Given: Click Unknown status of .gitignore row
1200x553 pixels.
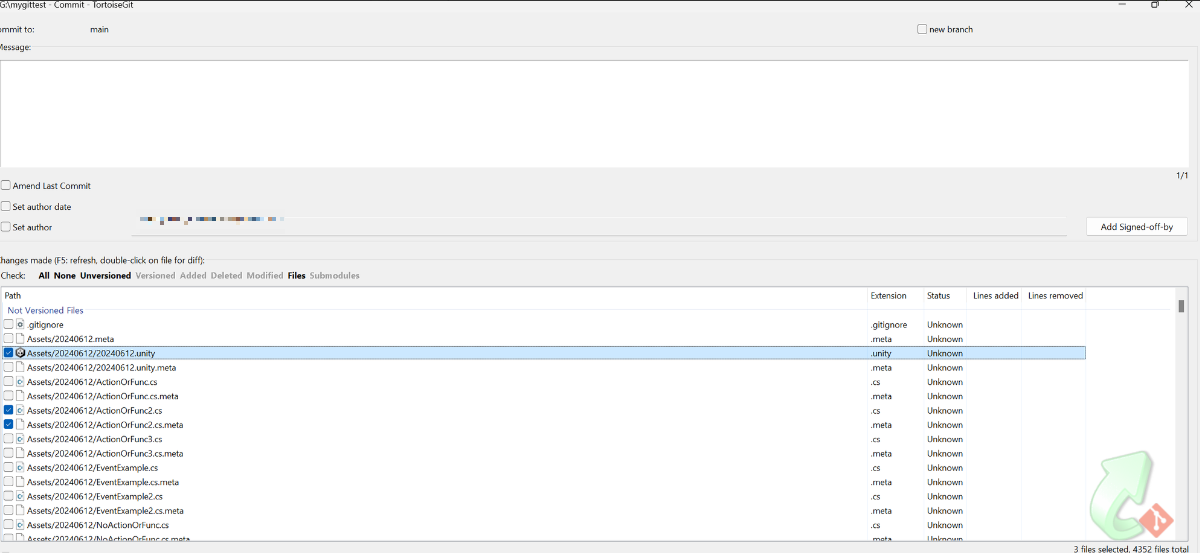Looking at the screenshot, I should [945, 325].
